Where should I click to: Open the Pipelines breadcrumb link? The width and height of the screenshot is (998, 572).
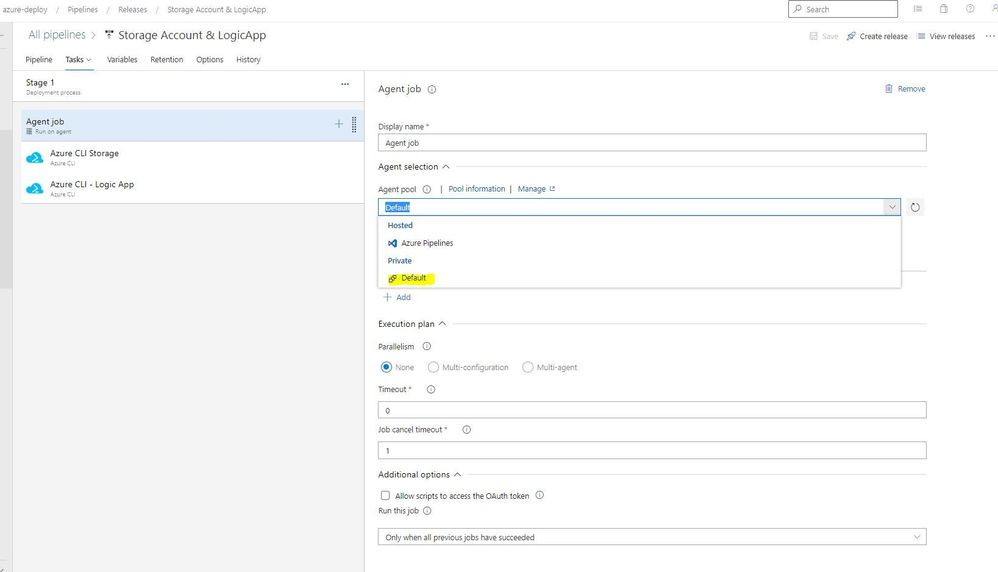click(x=83, y=10)
